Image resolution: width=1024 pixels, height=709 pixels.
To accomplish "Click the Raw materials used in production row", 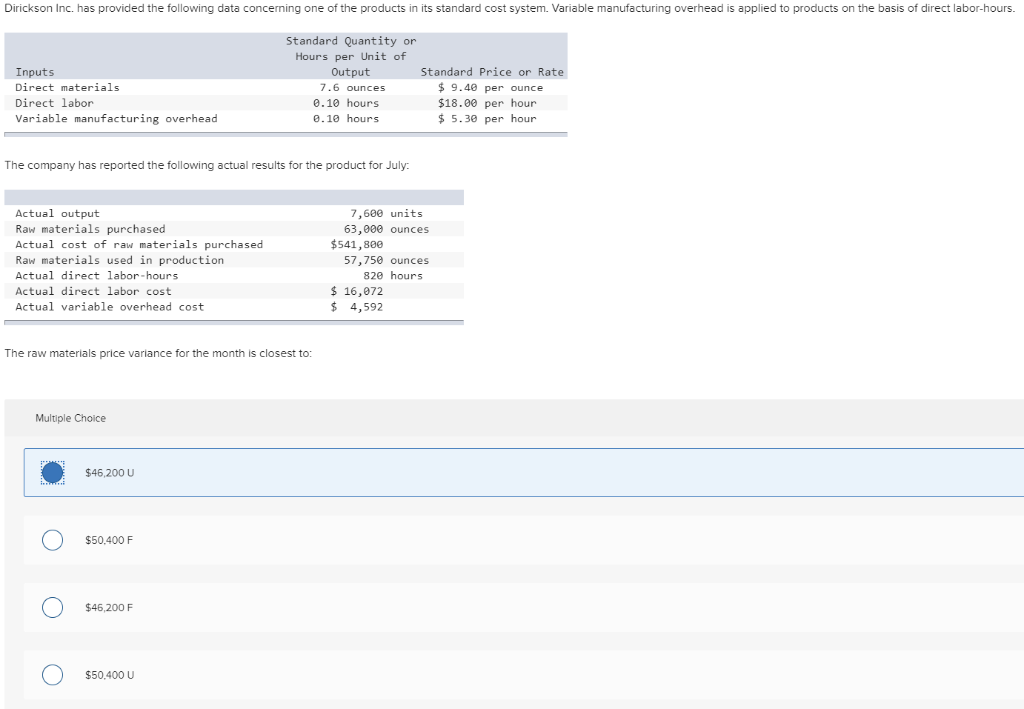I will pyautogui.click(x=120, y=259).
